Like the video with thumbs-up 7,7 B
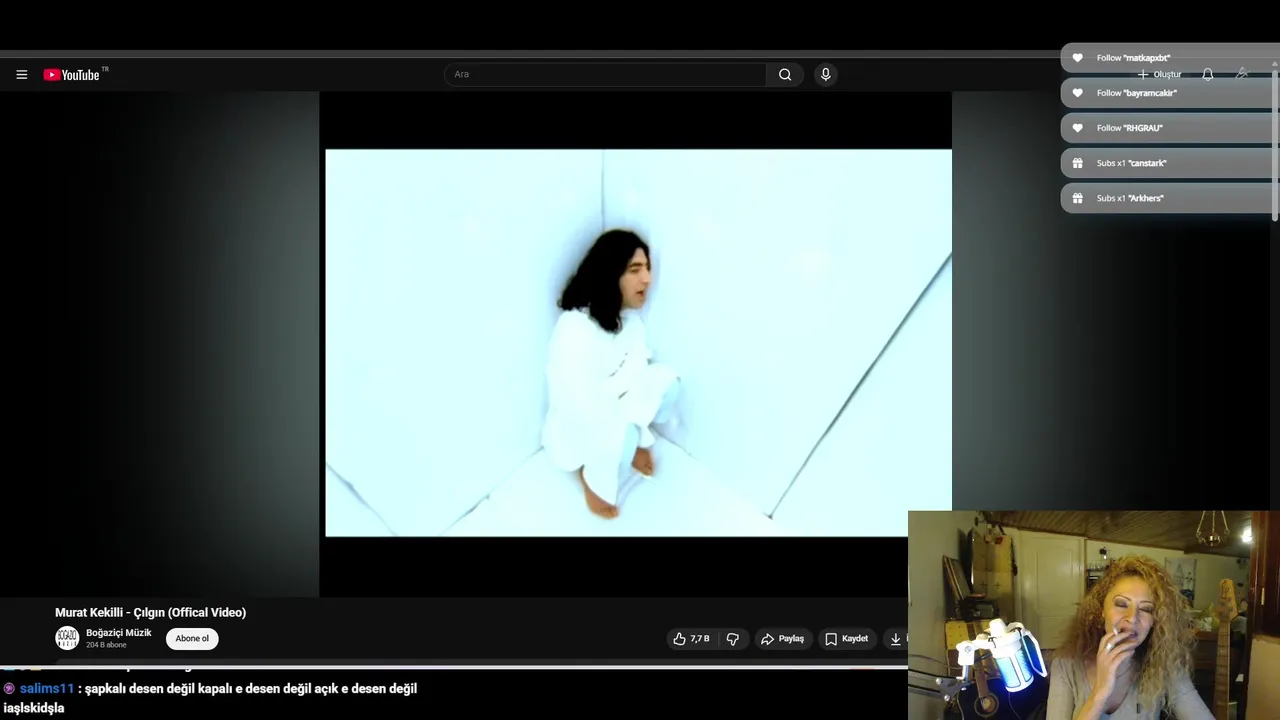This screenshot has height=720, width=1280. [x=691, y=638]
